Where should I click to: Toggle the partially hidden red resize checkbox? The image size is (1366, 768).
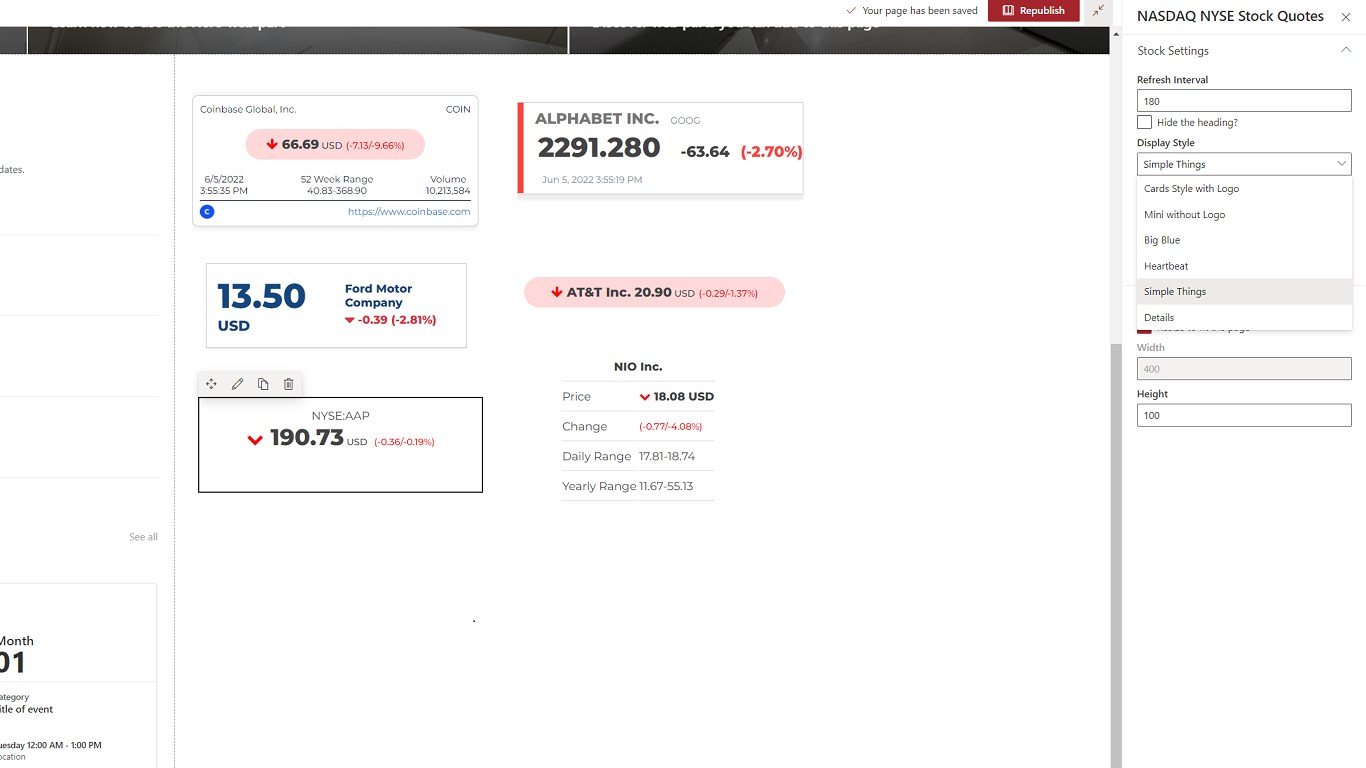[x=1144, y=329]
